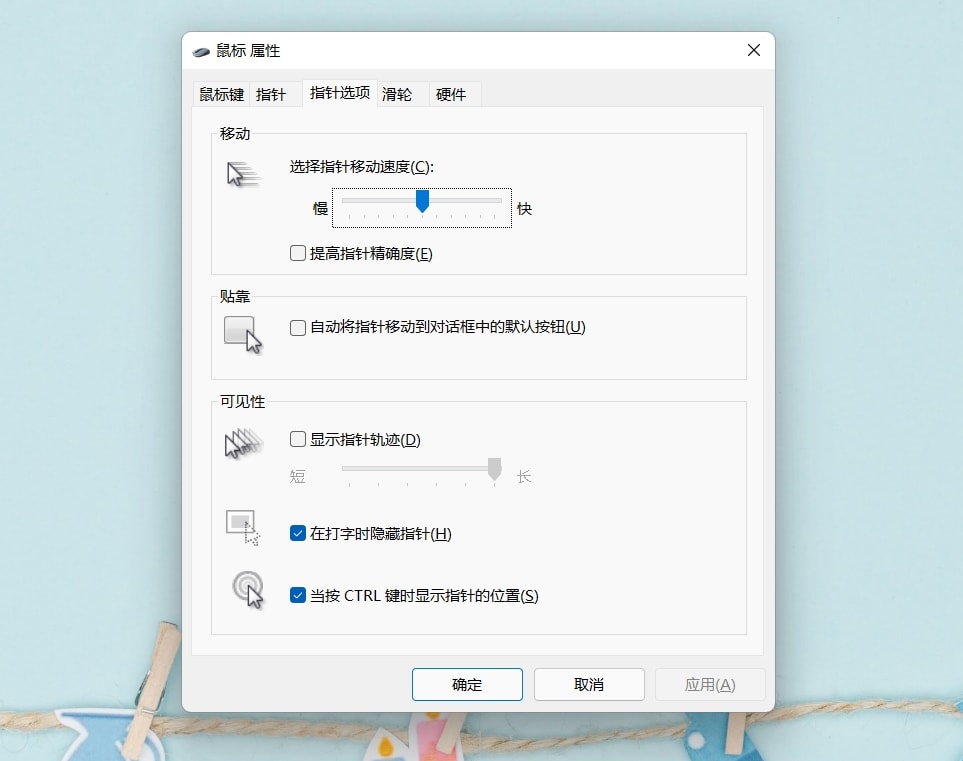
Task: Click the 选择指针移动速度(C) label
Action: pyautogui.click(x=362, y=167)
